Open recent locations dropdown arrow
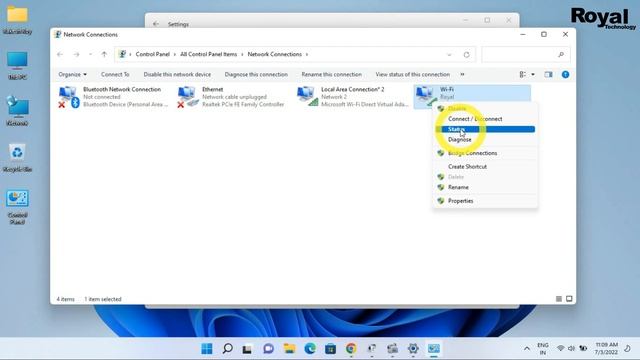Image resolution: width=640 pixels, height=360 pixels. pos(90,54)
